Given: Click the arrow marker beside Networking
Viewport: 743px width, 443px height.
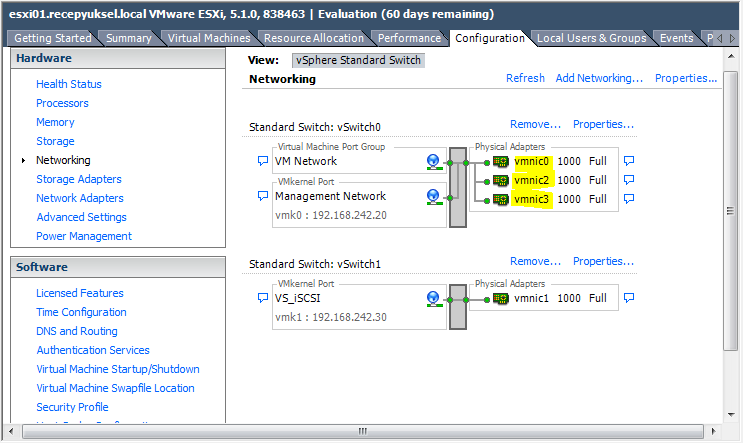Looking at the screenshot, I should click(23, 161).
